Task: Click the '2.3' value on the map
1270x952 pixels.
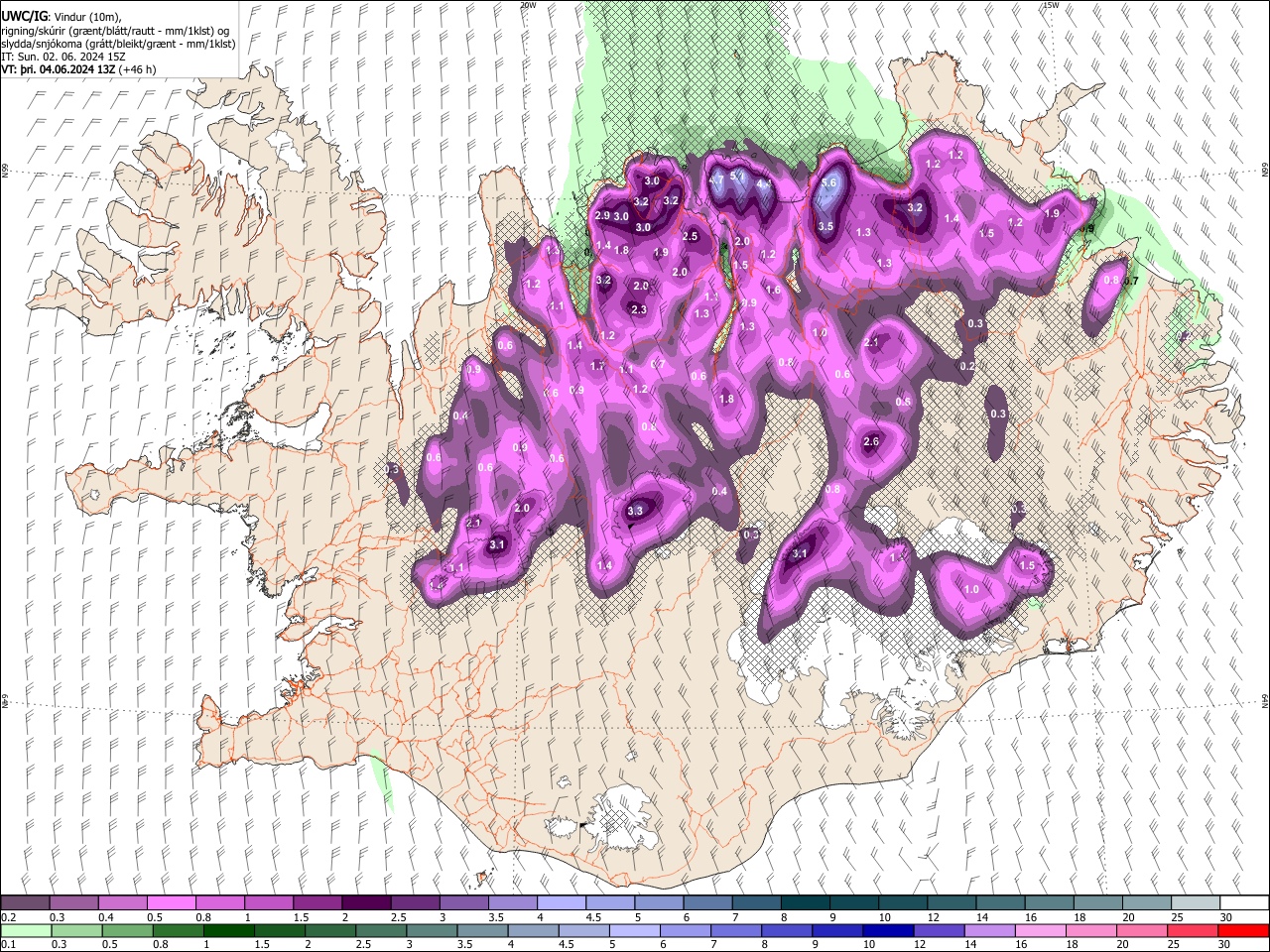Action: (639, 310)
